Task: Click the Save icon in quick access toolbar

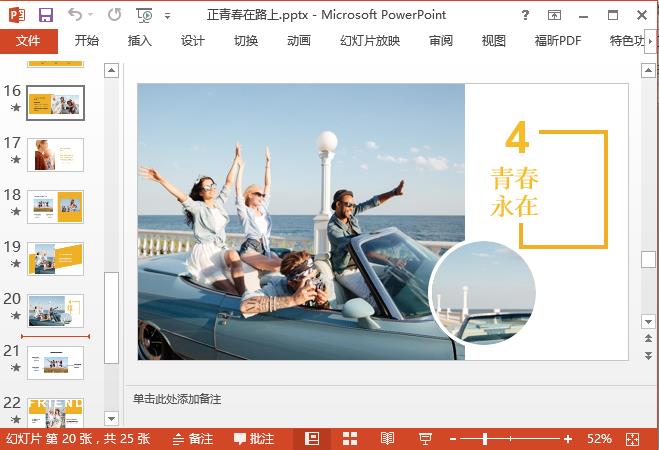Action: pyautogui.click(x=46, y=15)
